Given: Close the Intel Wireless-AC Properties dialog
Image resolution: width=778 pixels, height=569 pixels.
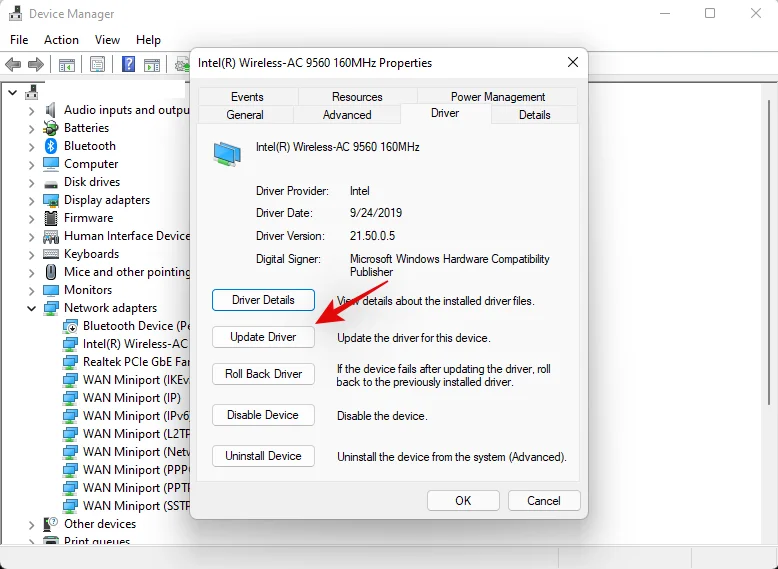Looking at the screenshot, I should (x=573, y=63).
